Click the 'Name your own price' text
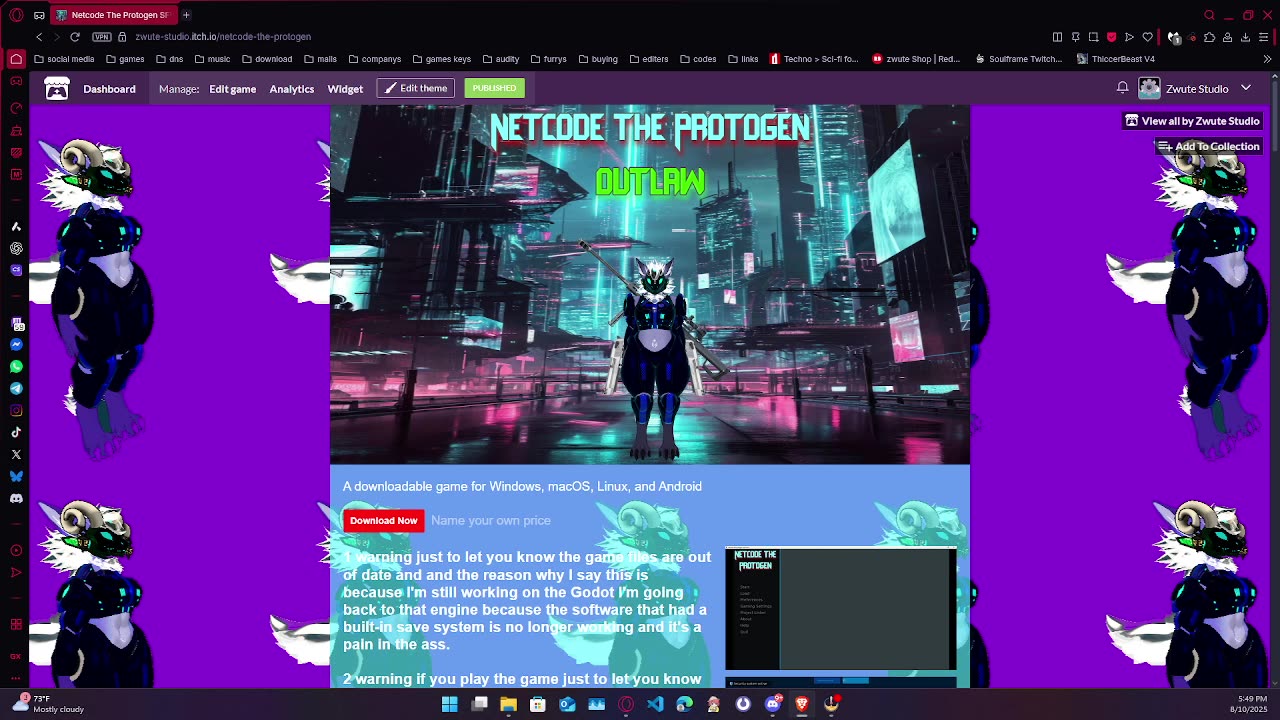 tap(490, 520)
